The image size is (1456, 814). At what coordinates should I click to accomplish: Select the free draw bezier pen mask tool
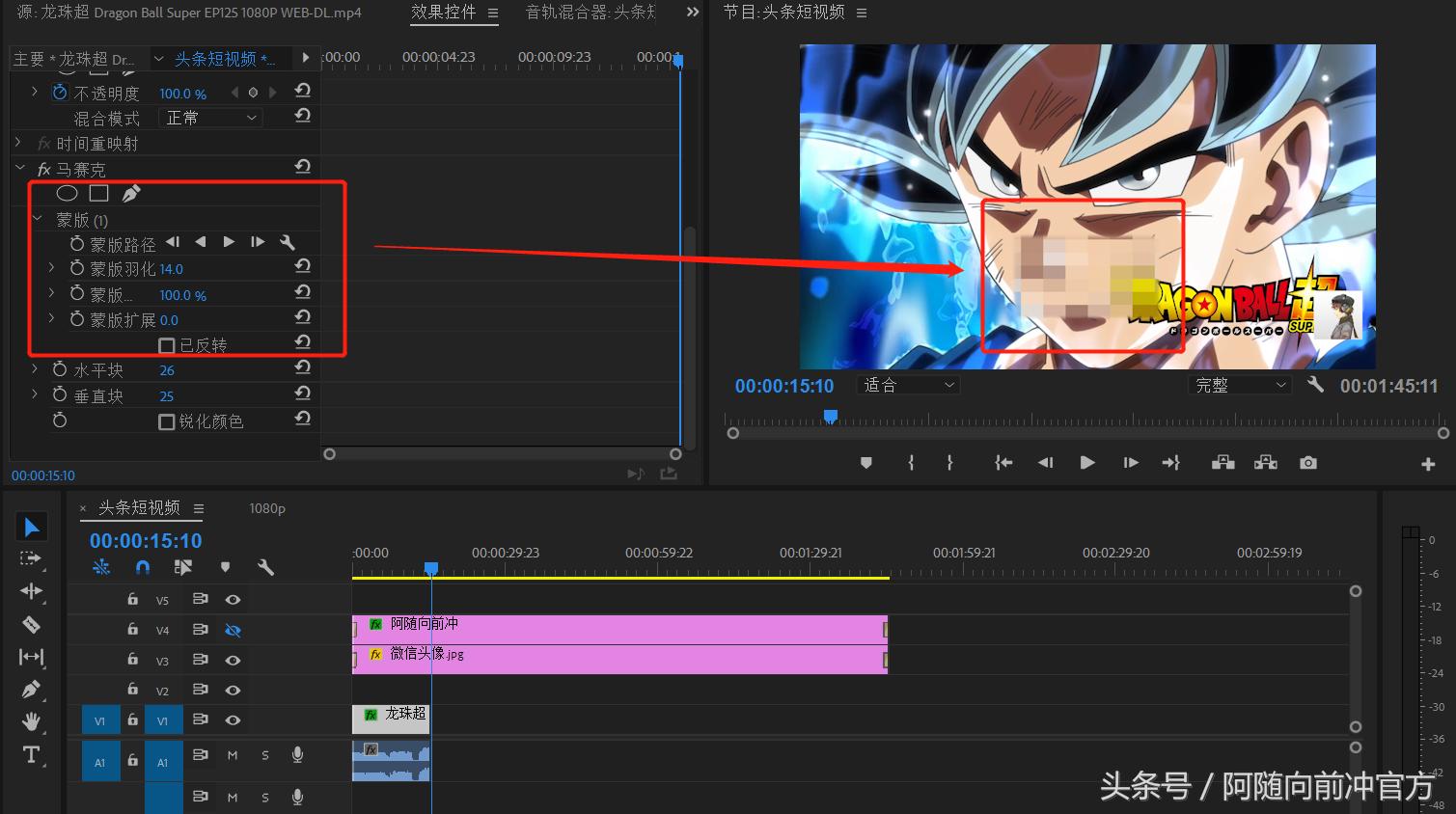coord(131,192)
